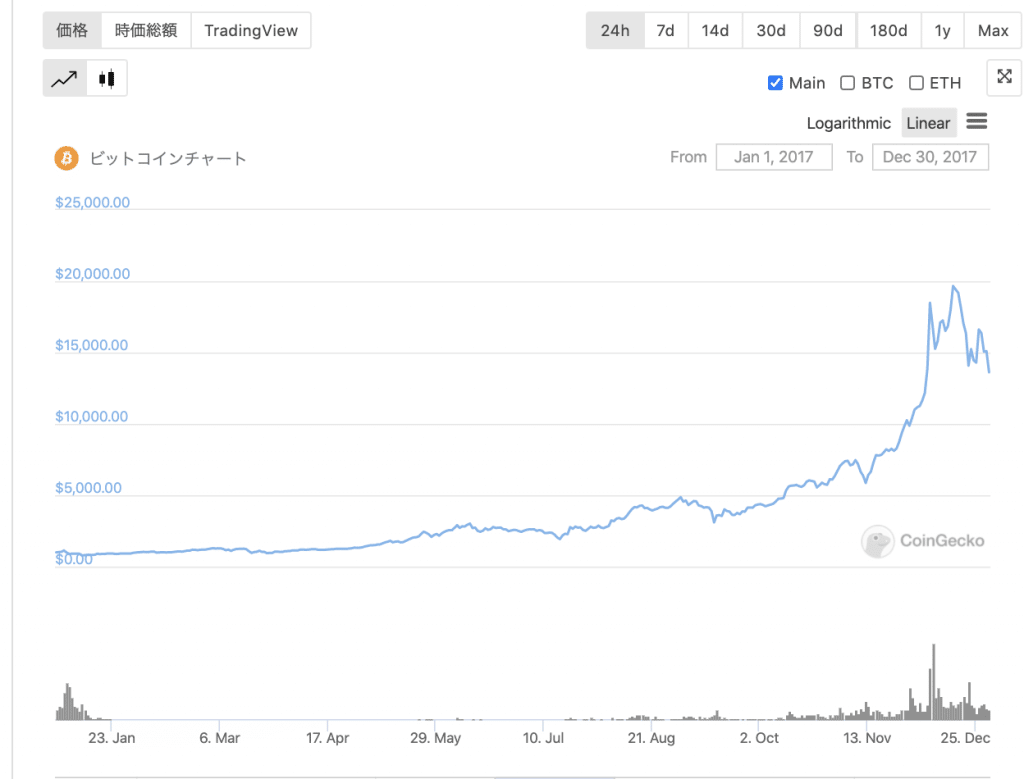This screenshot has height=779, width=1024.
Task: Select the Linear scale option
Action: point(928,122)
